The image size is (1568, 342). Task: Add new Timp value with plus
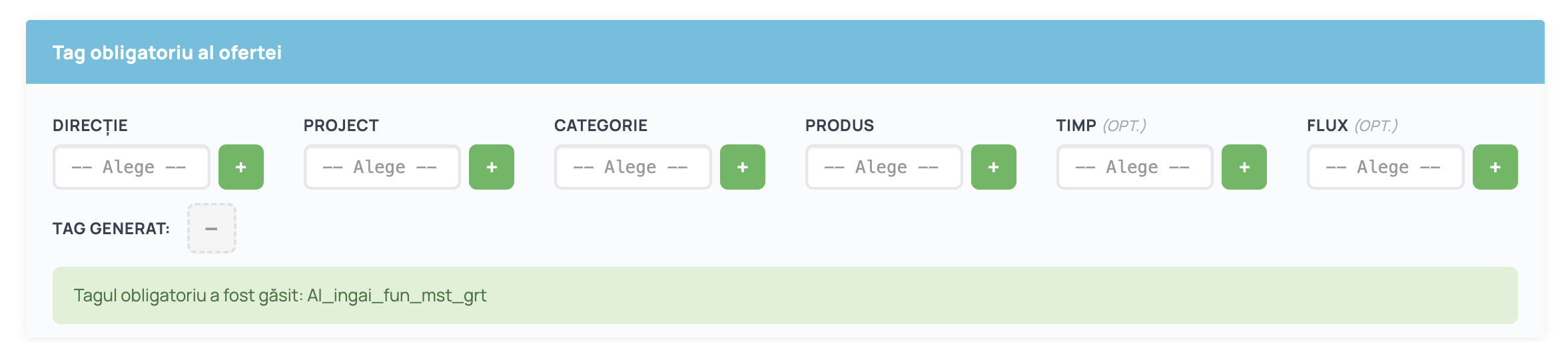1244,167
